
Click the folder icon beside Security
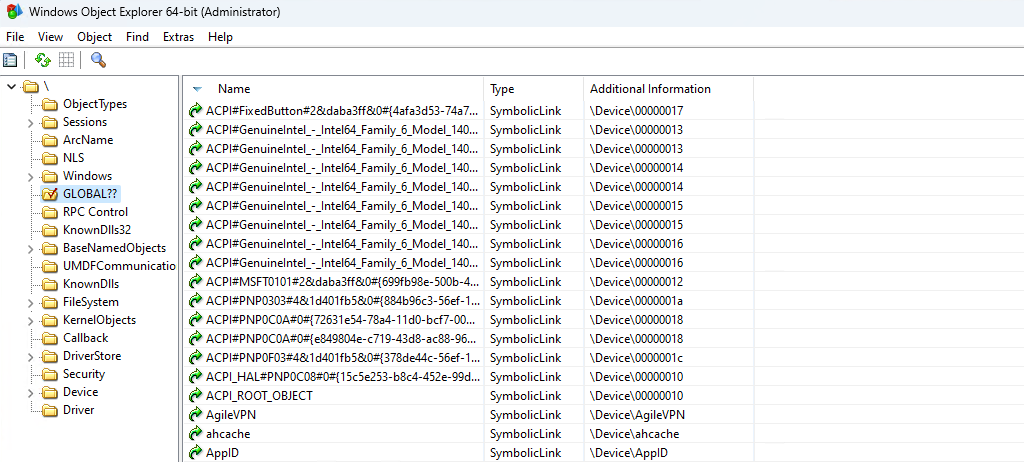pos(49,374)
